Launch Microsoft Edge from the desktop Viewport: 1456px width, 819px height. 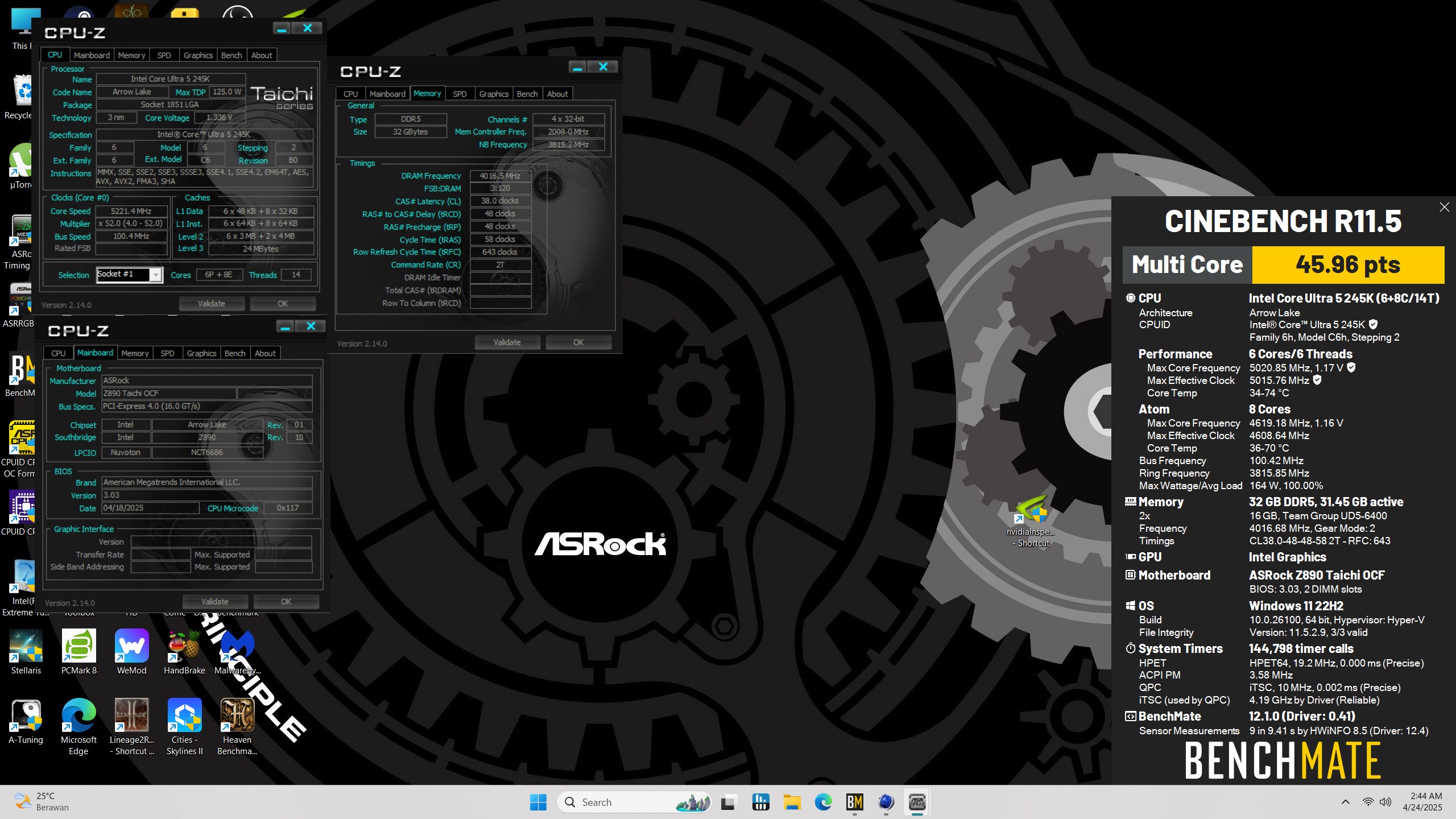[78, 727]
